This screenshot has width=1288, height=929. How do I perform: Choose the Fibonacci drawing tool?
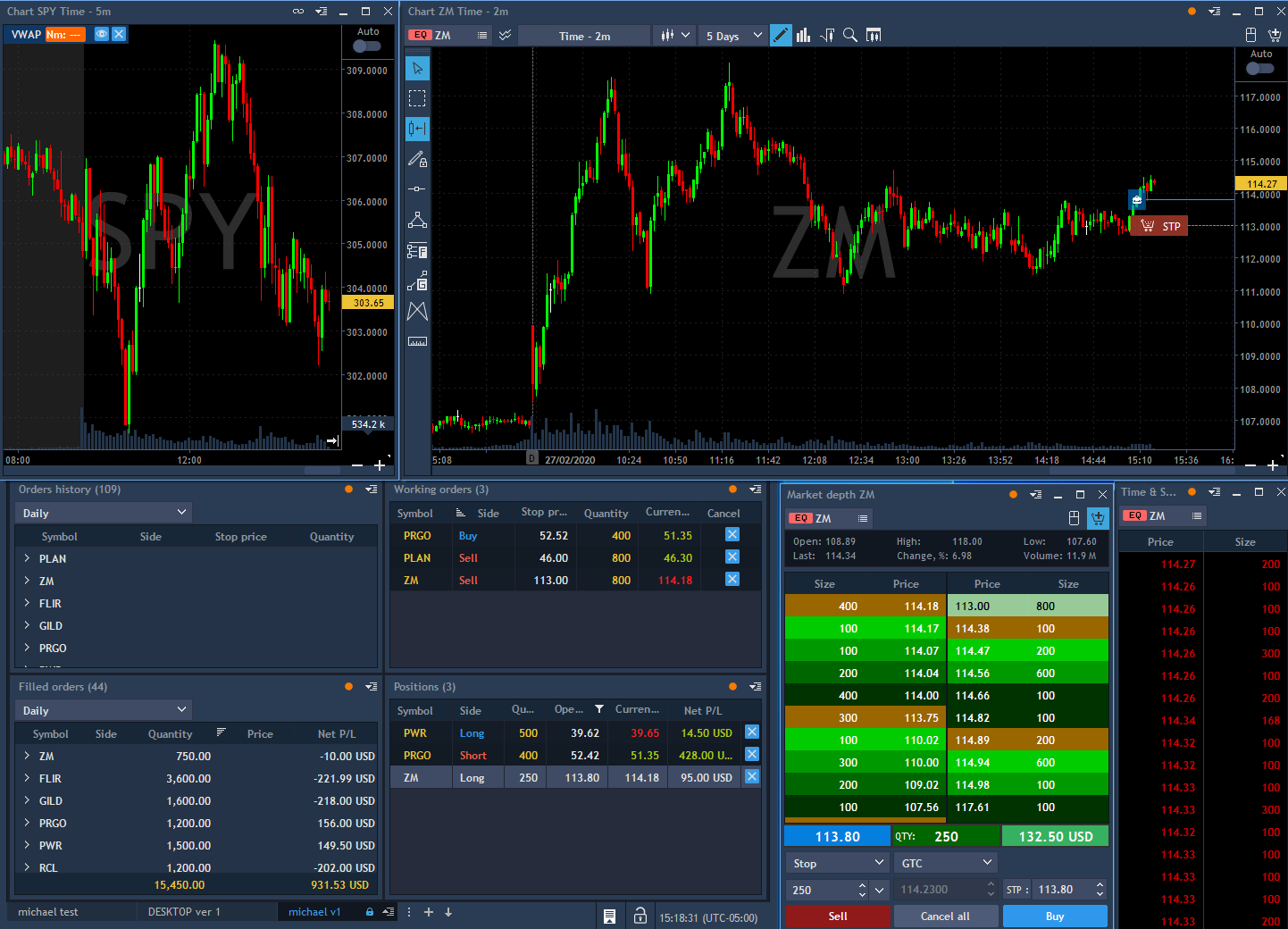pyautogui.click(x=417, y=251)
